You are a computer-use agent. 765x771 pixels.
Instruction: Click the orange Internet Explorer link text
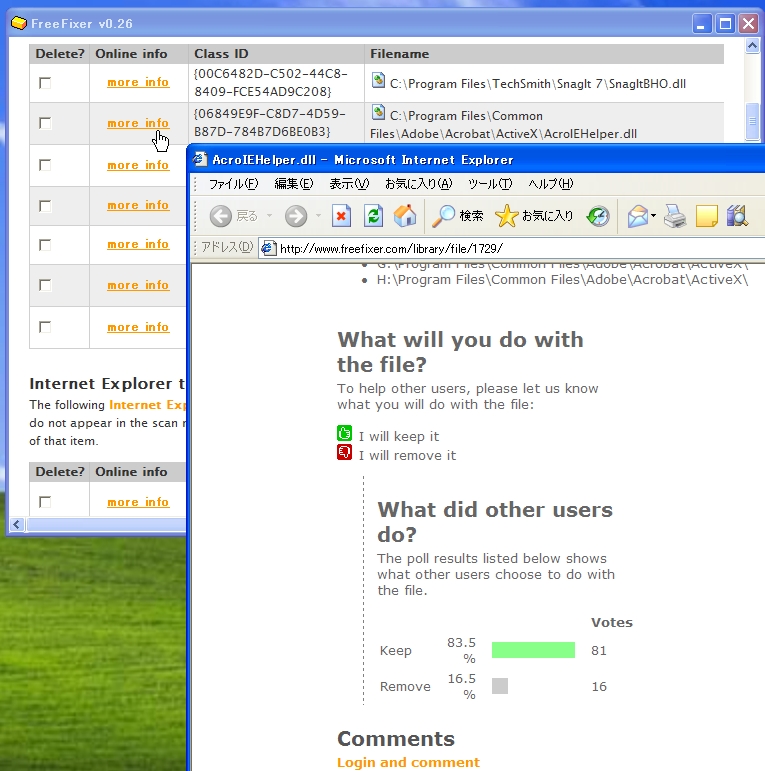(x=147, y=405)
